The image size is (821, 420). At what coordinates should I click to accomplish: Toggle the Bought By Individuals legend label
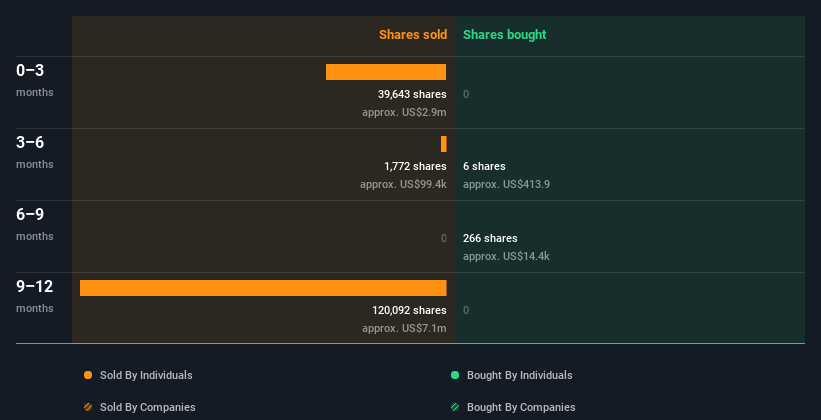[519, 375]
